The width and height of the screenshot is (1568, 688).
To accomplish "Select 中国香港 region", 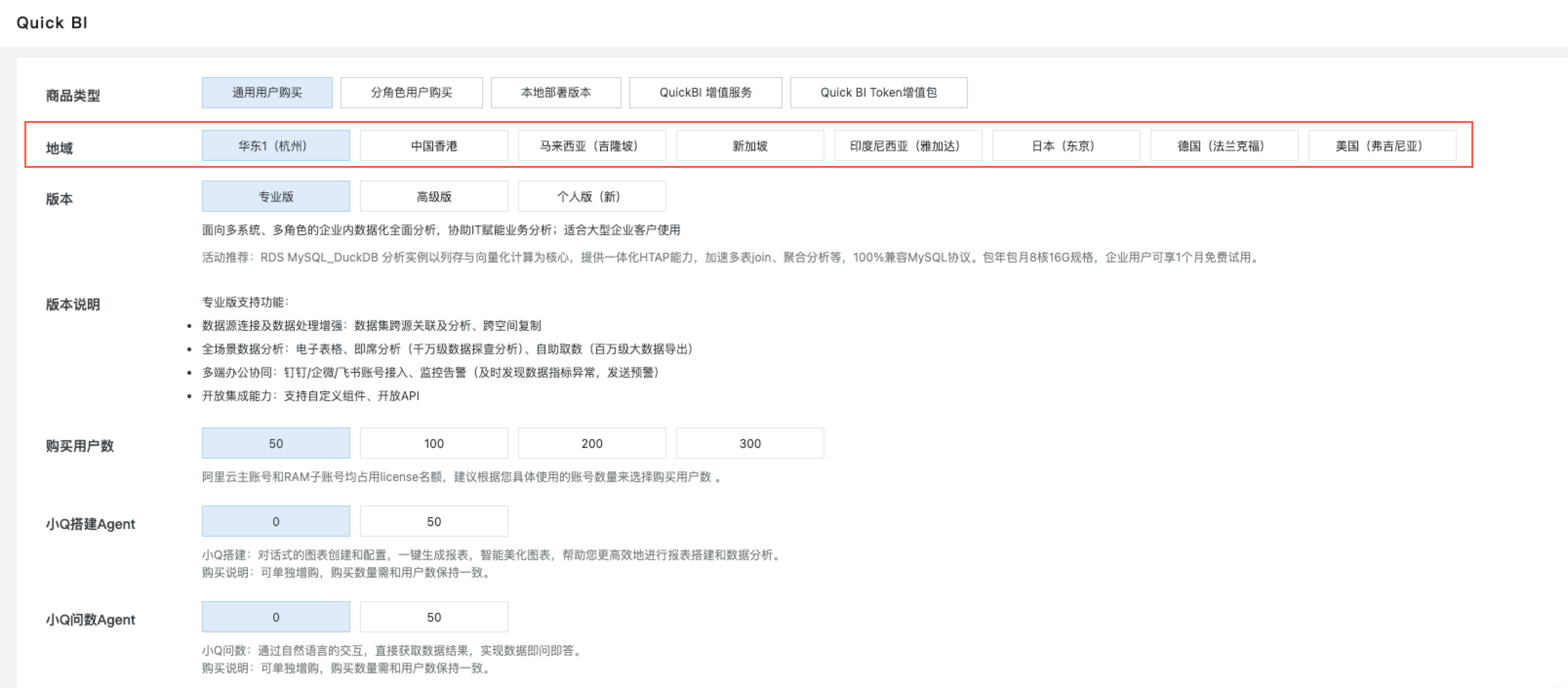I will (433, 145).
